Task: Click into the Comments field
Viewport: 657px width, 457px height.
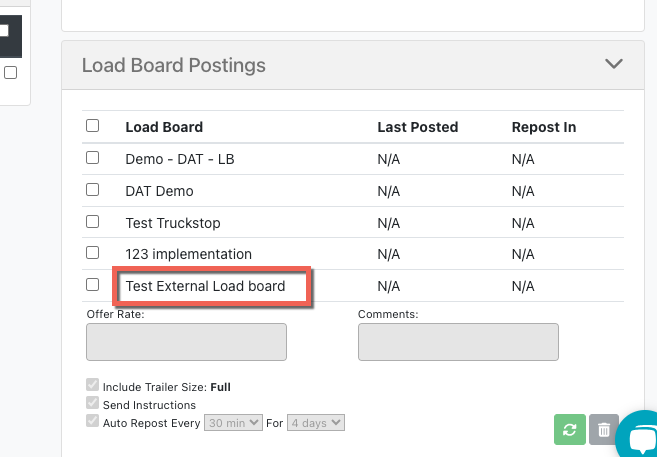Action: pos(458,342)
